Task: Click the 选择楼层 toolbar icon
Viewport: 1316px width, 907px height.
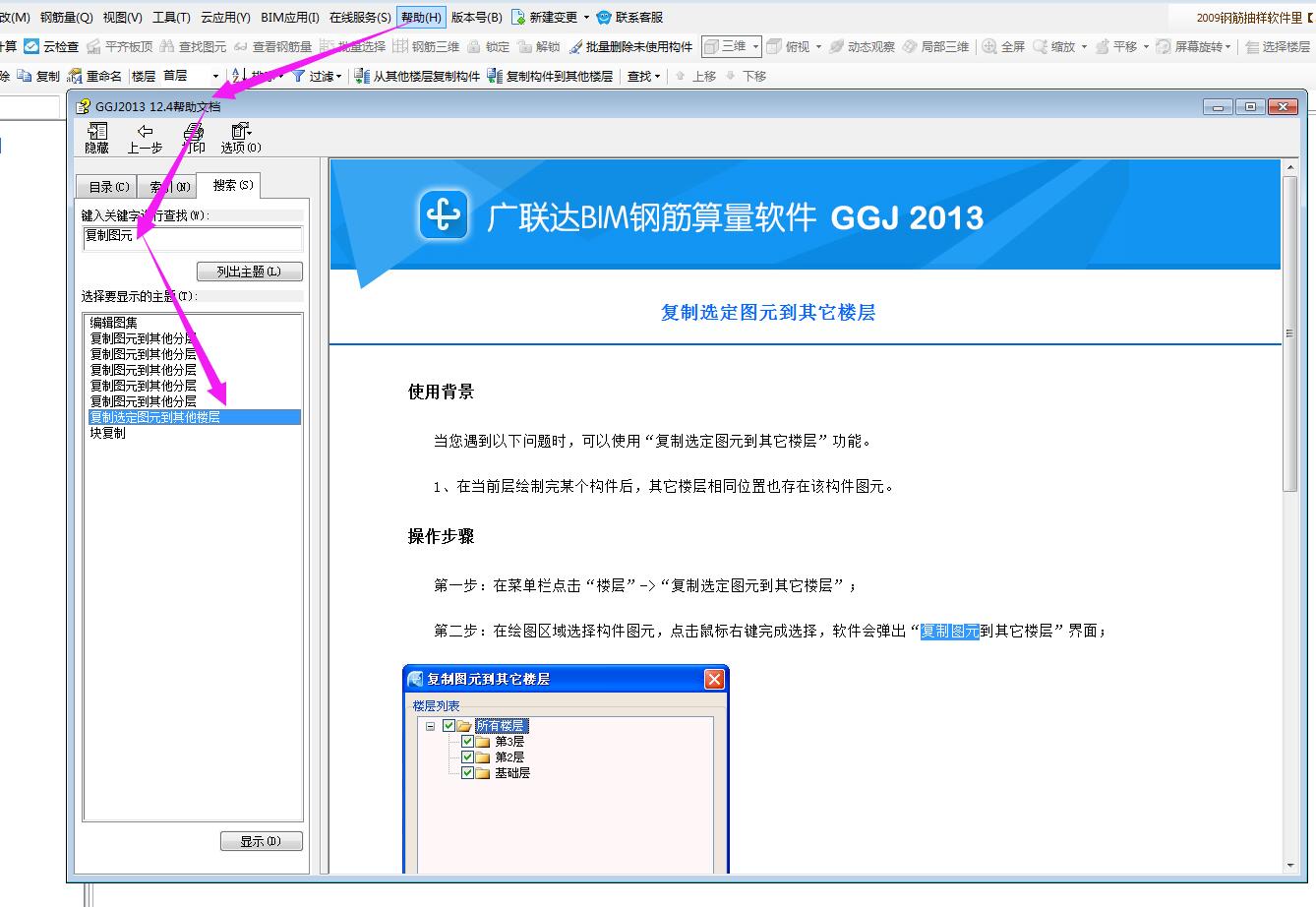Action: tap(1252, 46)
